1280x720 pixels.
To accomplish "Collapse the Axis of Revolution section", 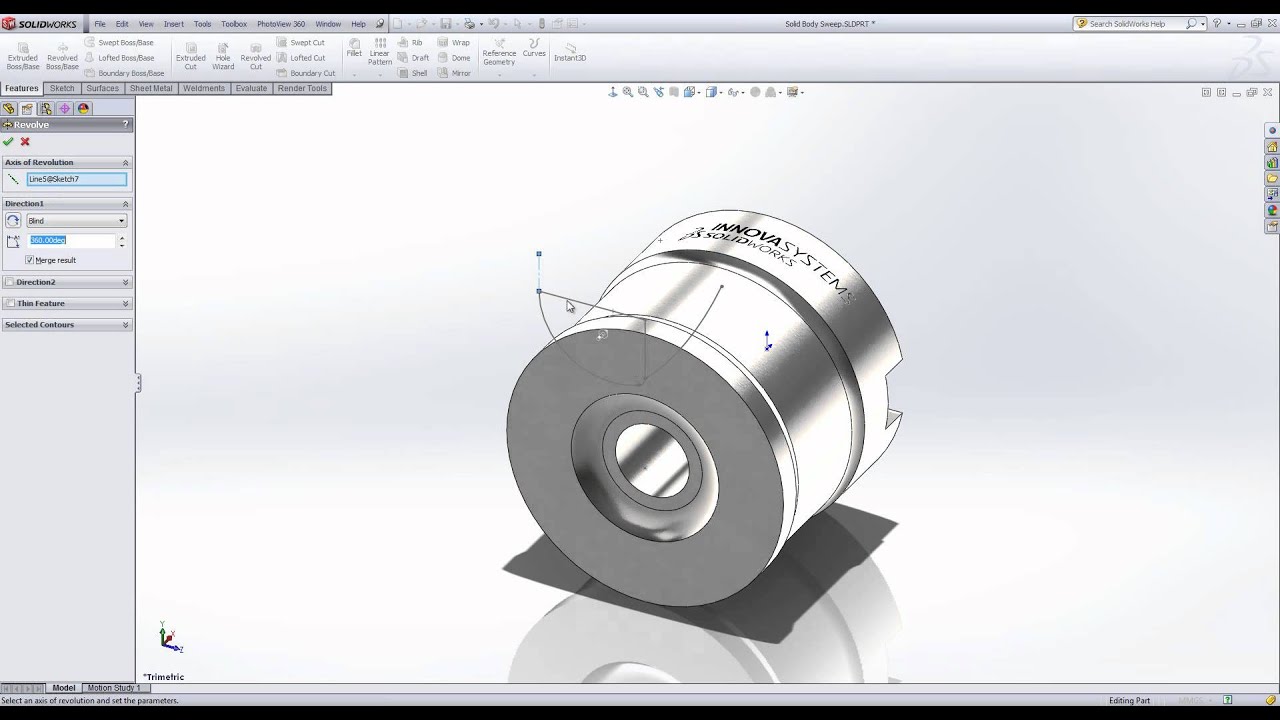I will [x=125, y=162].
